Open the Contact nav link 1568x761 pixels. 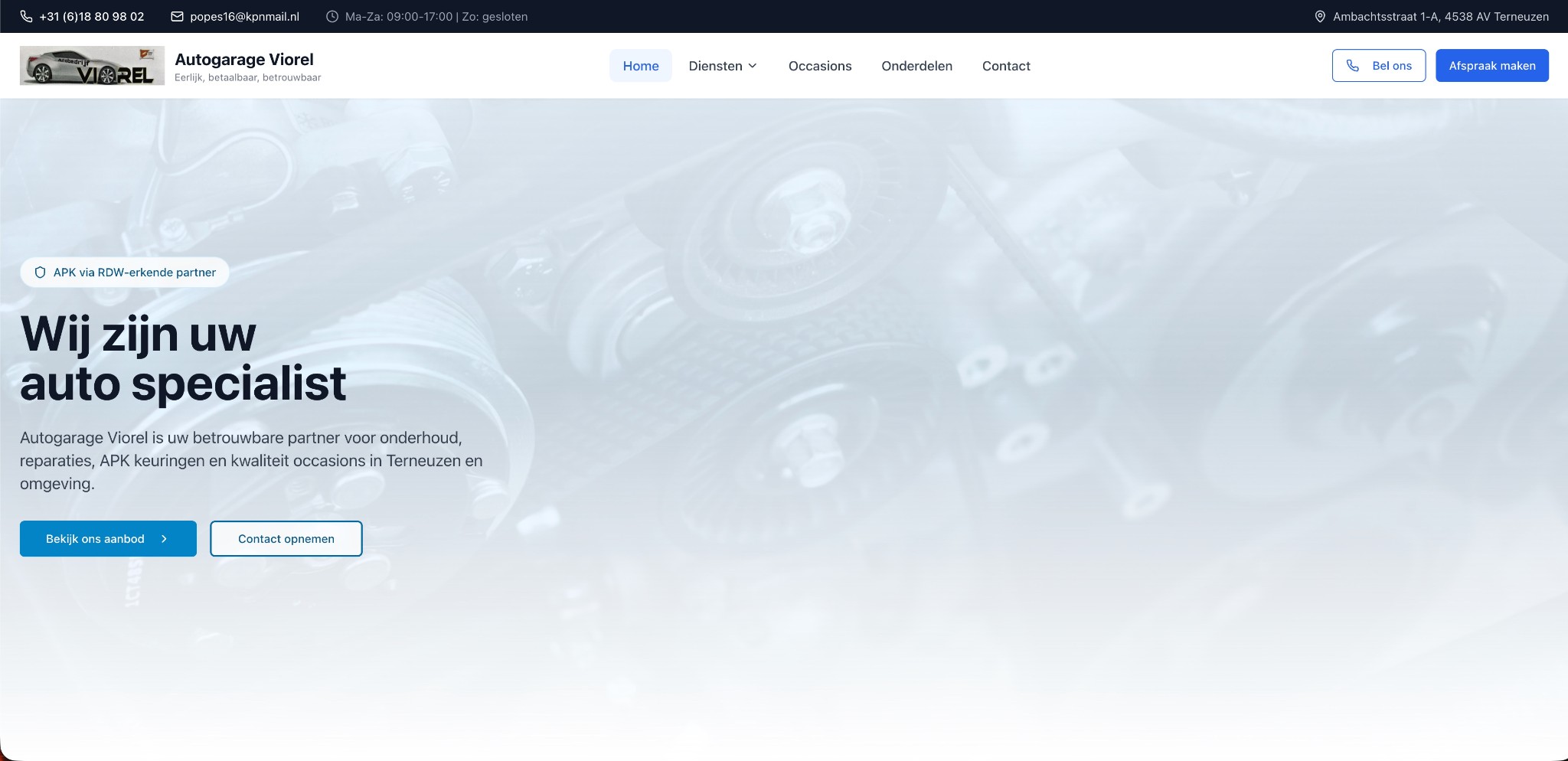coord(1005,66)
